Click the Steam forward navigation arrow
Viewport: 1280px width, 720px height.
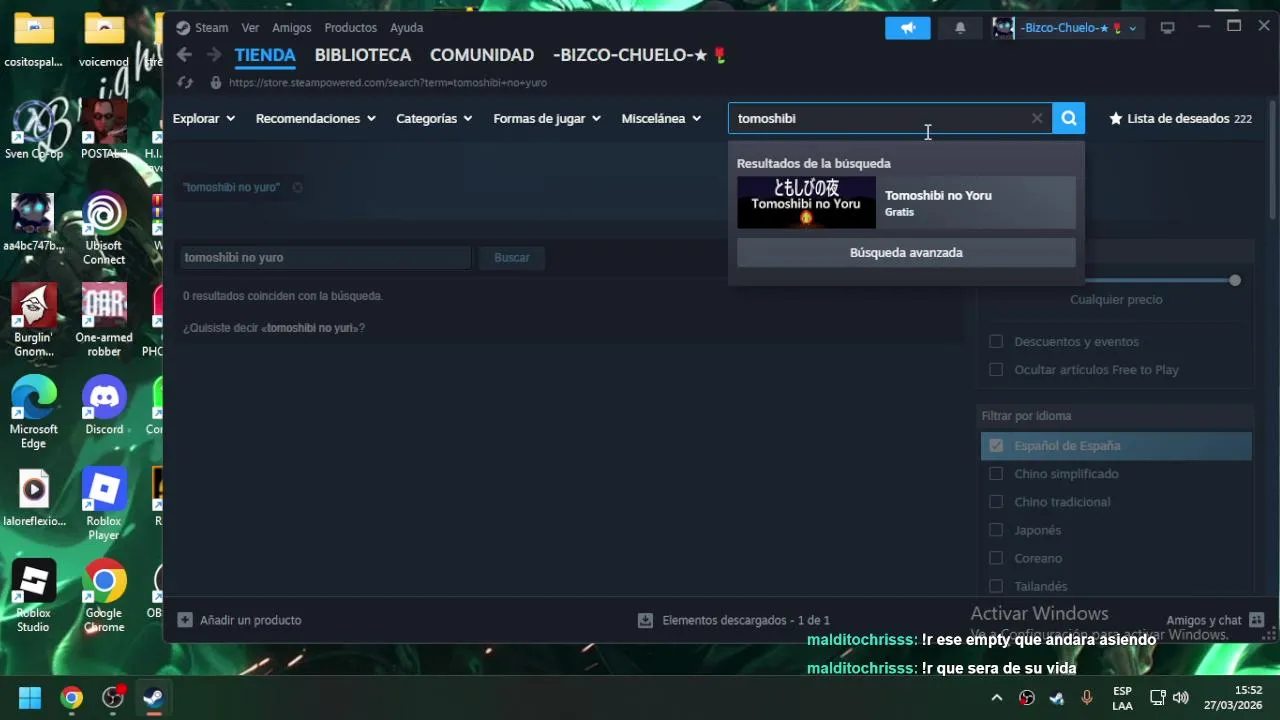pos(214,55)
